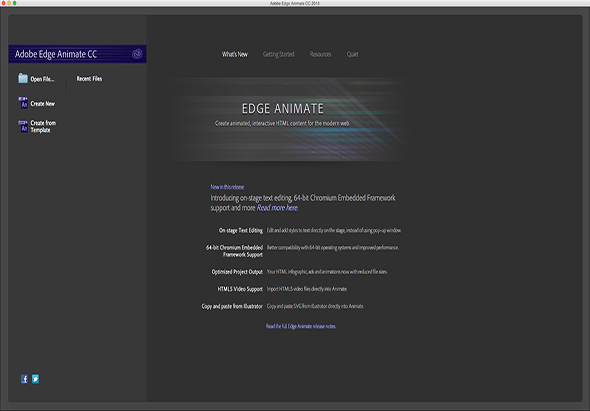Open the Resources tab
The image size is (590, 411).
(321, 54)
